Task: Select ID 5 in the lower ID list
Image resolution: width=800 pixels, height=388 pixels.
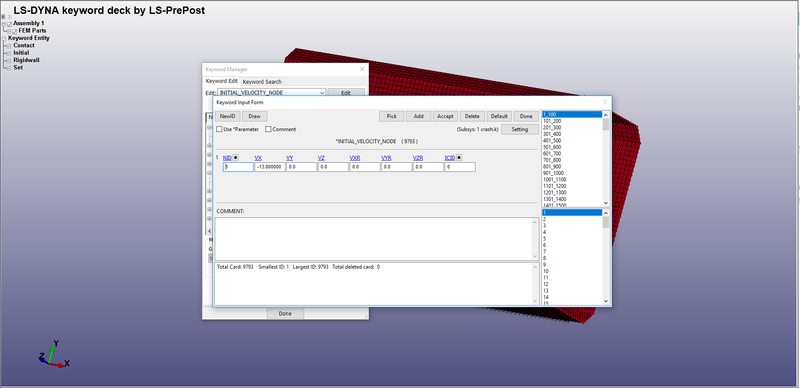Action: 572,238
